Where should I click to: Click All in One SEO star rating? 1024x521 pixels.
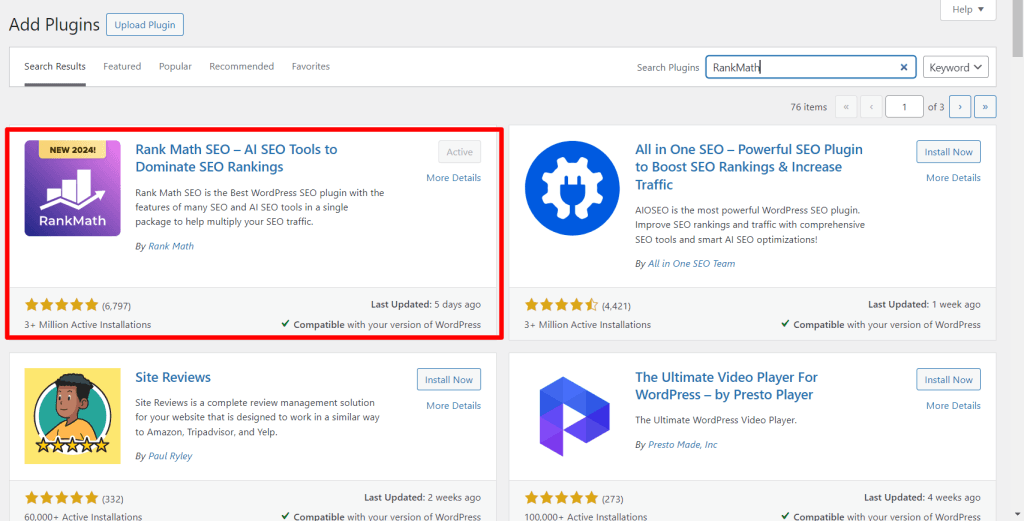[562, 305]
